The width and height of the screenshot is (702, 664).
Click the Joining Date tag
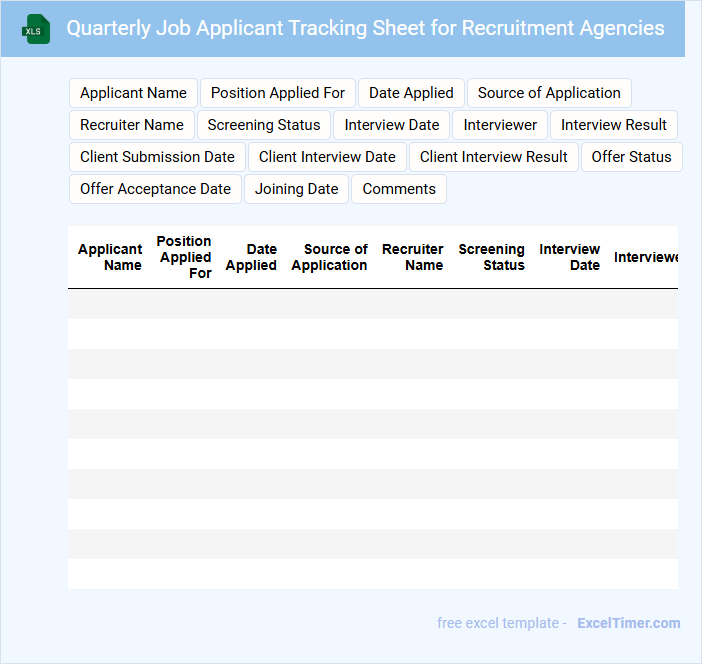point(296,189)
